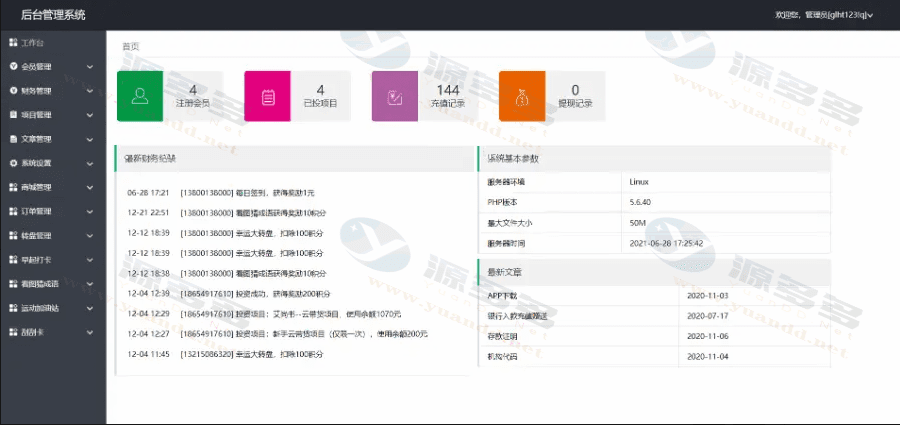This screenshot has width=900, height=425.
Task: Click the 系统设置 gear icon
Action: [x=13, y=163]
